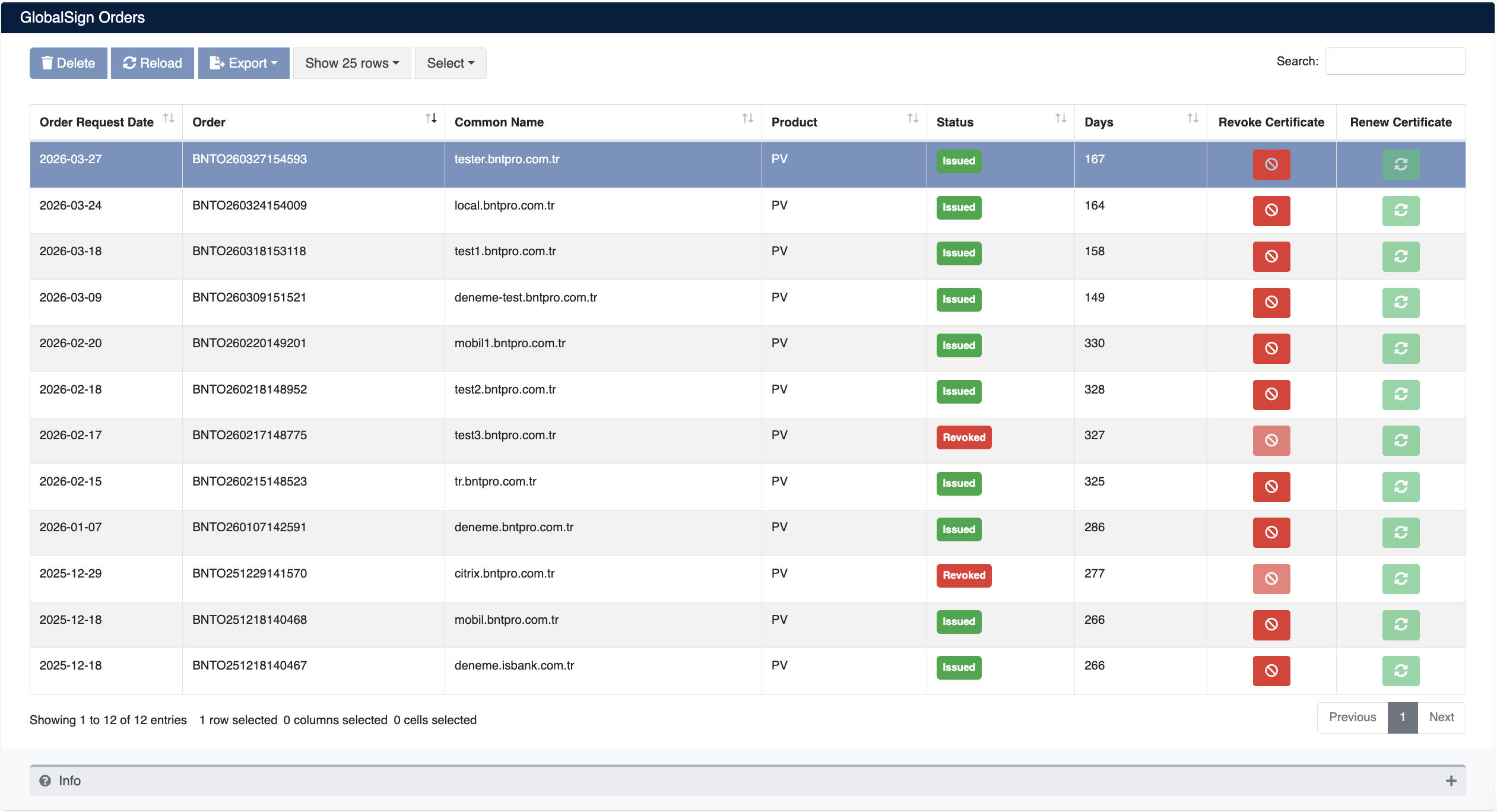The height and width of the screenshot is (812, 1497).
Task: Renew certificate for mobil1.bntpro.com.tr
Action: 1401,348
